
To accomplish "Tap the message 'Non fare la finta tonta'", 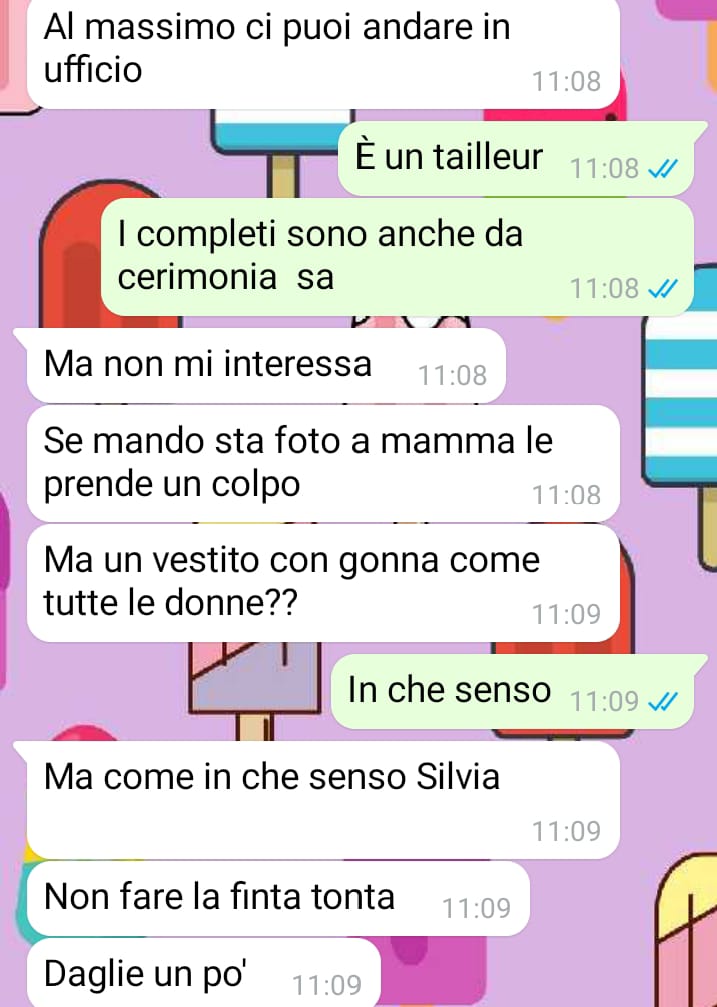I will coord(278,898).
